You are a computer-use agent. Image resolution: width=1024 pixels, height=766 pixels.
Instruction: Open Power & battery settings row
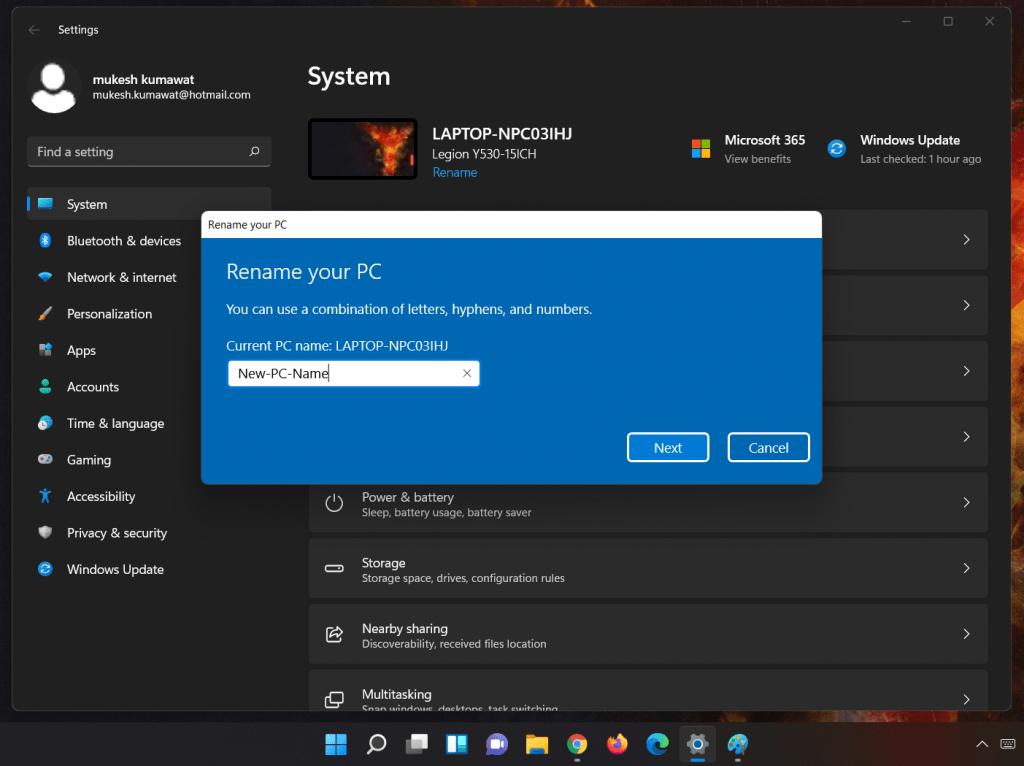[x=648, y=503]
